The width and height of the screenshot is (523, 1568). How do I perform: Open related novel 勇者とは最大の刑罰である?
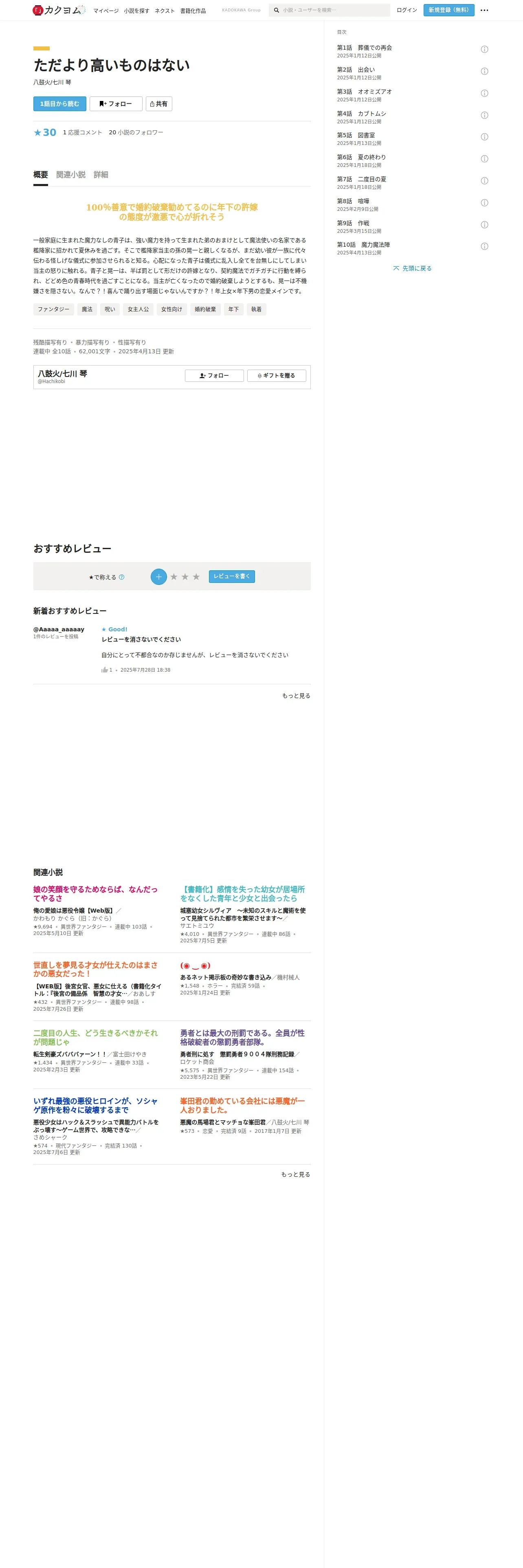click(x=242, y=1037)
